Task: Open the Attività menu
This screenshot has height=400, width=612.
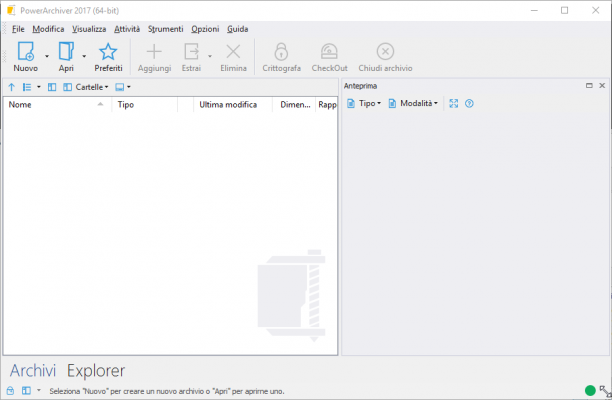Action: click(127, 29)
